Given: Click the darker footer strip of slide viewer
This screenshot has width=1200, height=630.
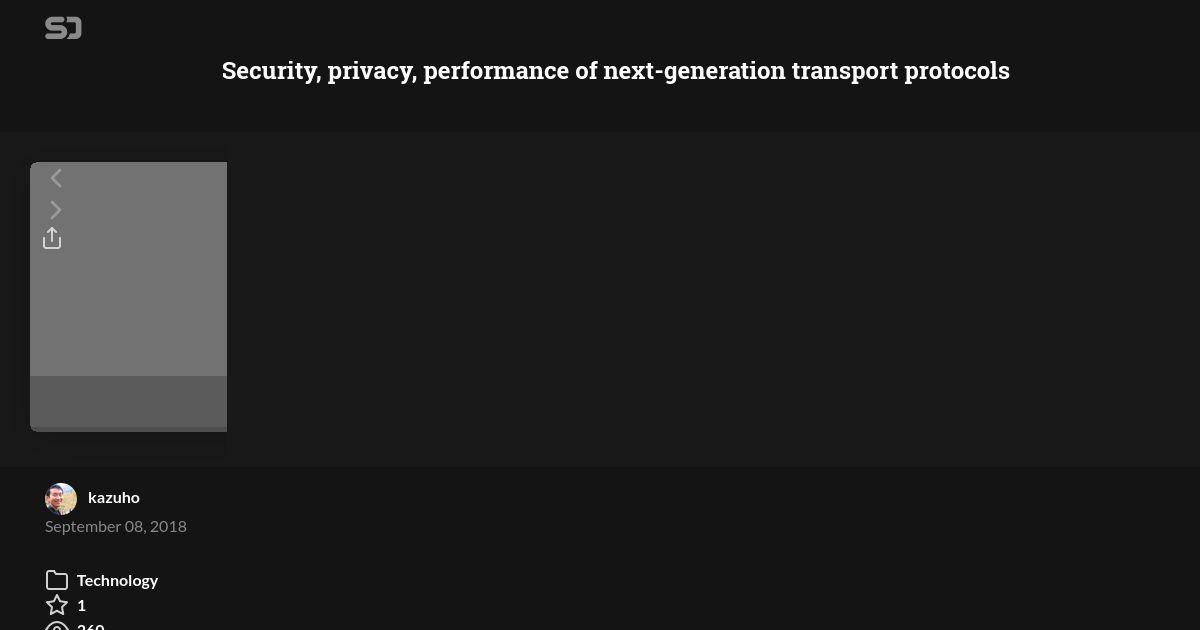Looking at the screenshot, I should coord(129,401).
